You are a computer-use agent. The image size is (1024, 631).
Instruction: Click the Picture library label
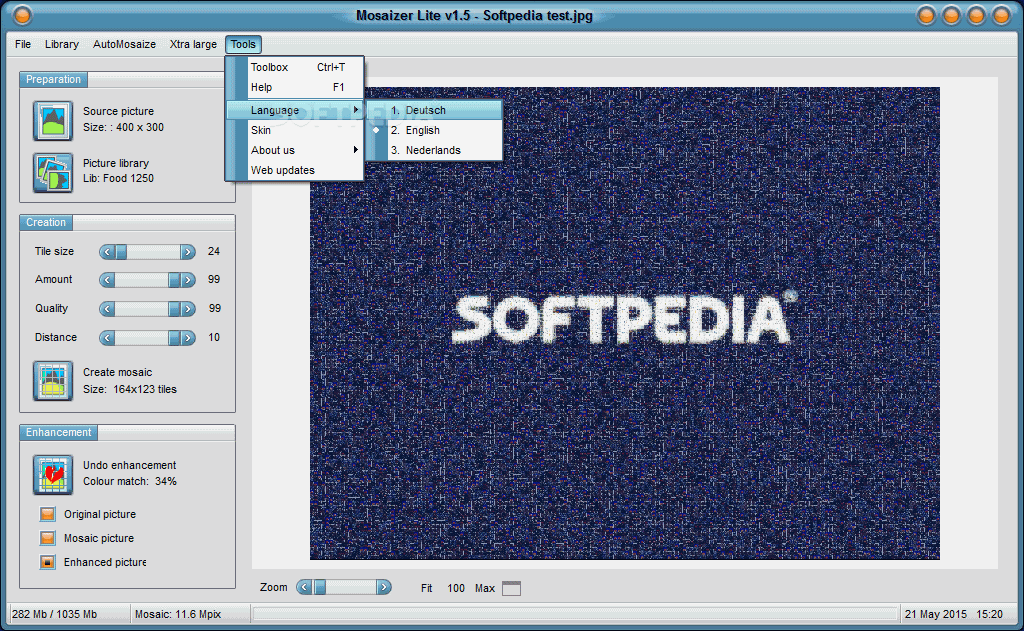(116, 163)
